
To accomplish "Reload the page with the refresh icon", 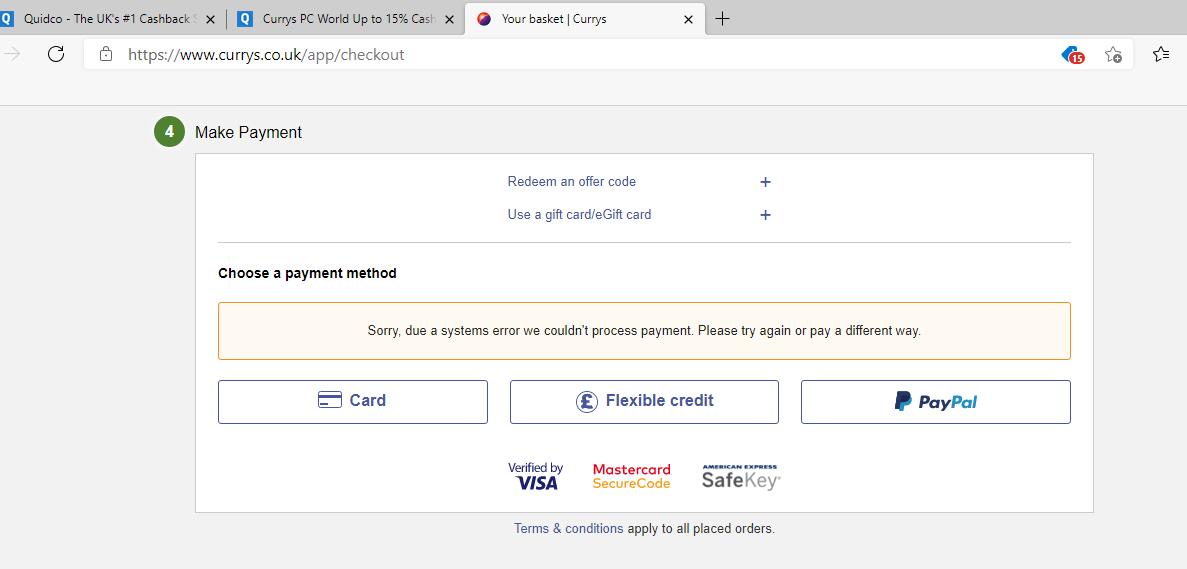I will (56, 54).
